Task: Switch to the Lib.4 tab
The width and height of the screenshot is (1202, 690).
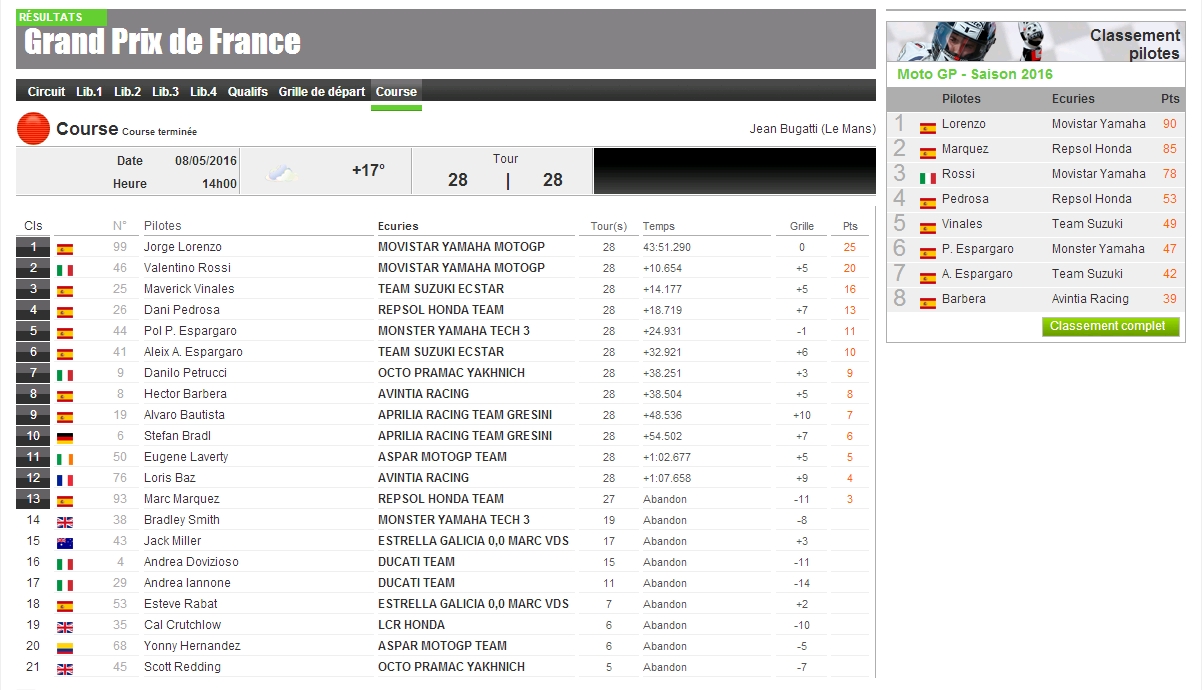Action: coord(203,92)
